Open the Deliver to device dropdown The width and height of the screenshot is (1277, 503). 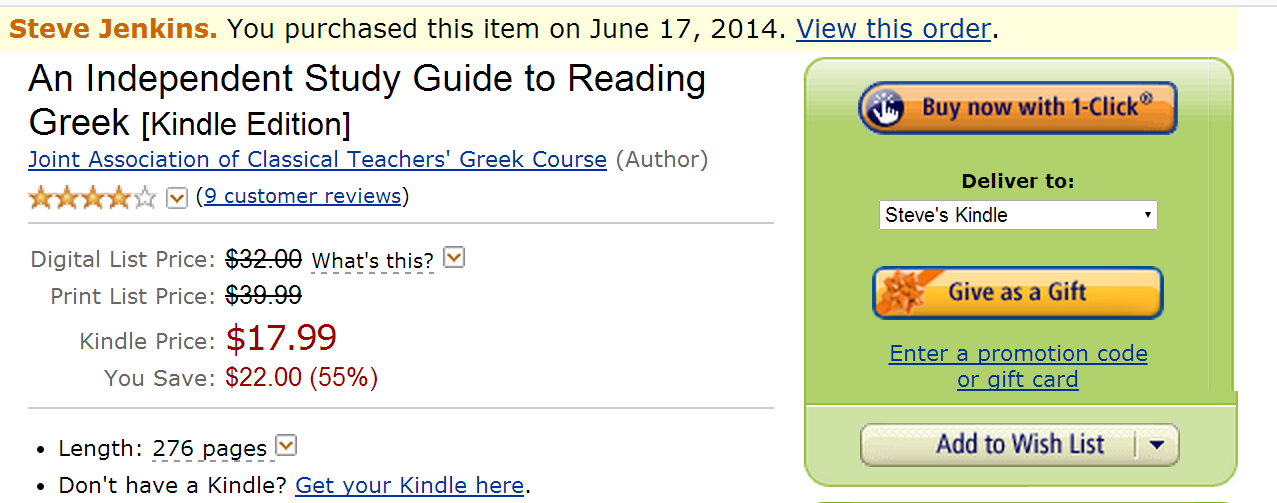click(1018, 215)
